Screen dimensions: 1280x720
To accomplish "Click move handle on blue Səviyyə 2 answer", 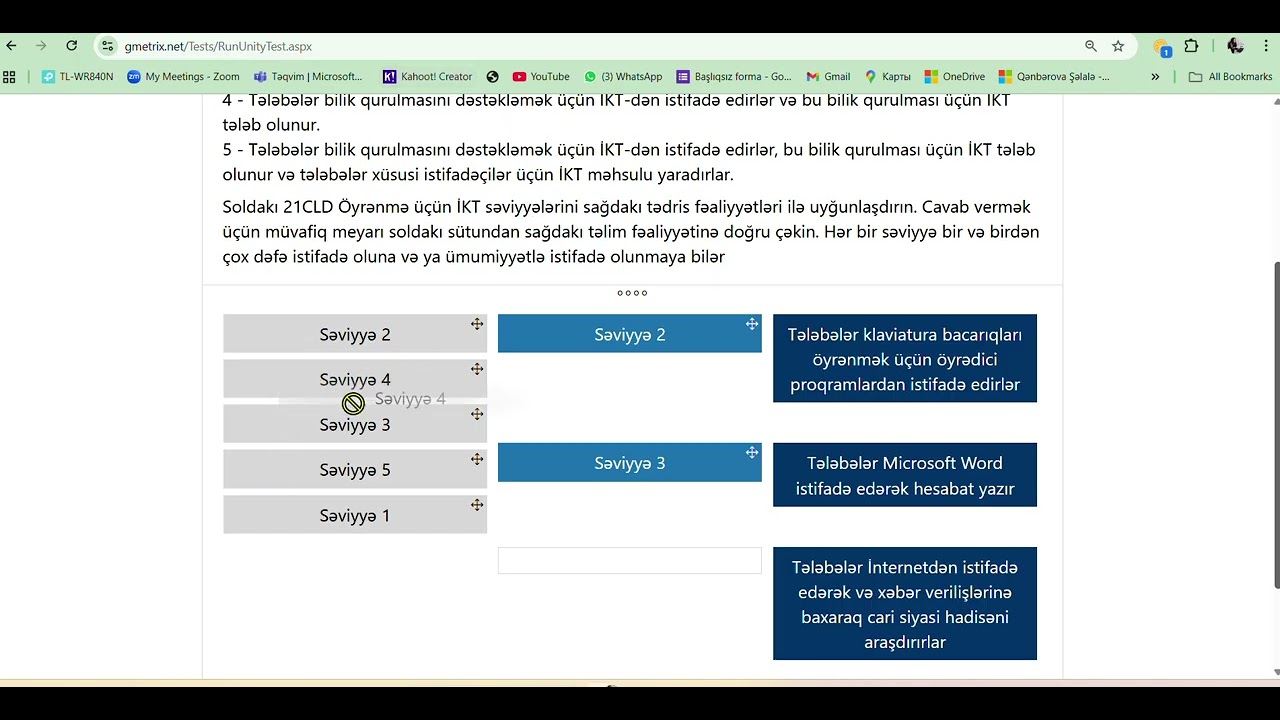I will tap(752, 324).
